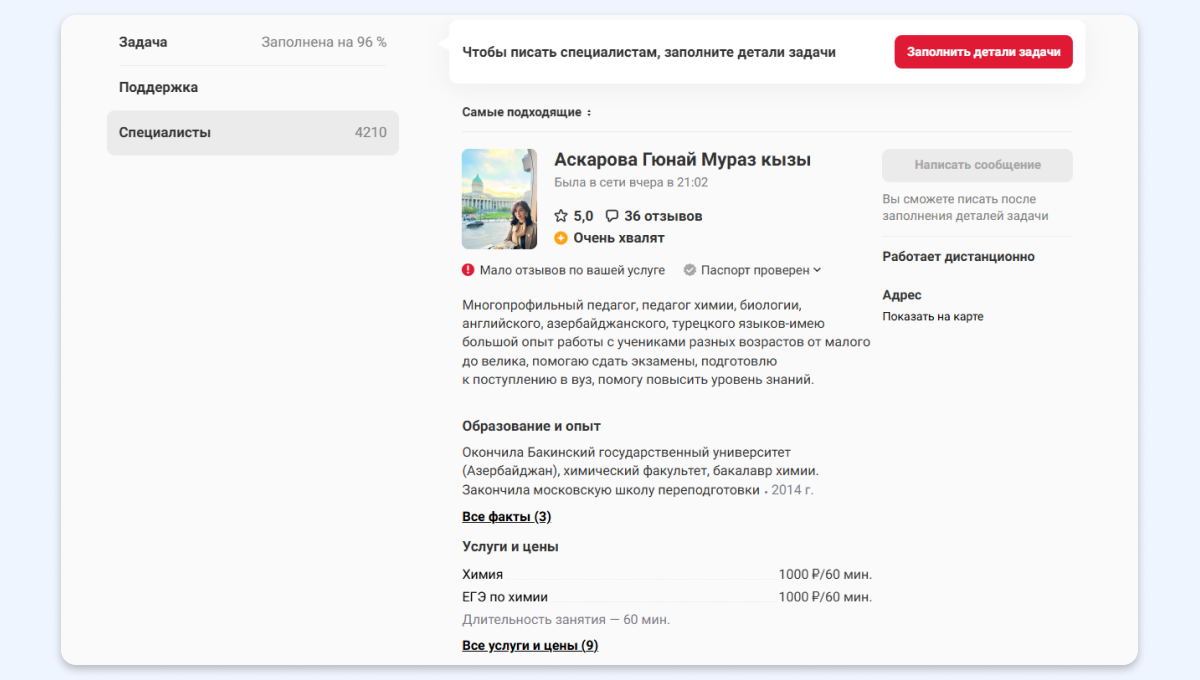
Task: Expand 'Все услуги и цены (9)'
Action: [x=530, y=646]
